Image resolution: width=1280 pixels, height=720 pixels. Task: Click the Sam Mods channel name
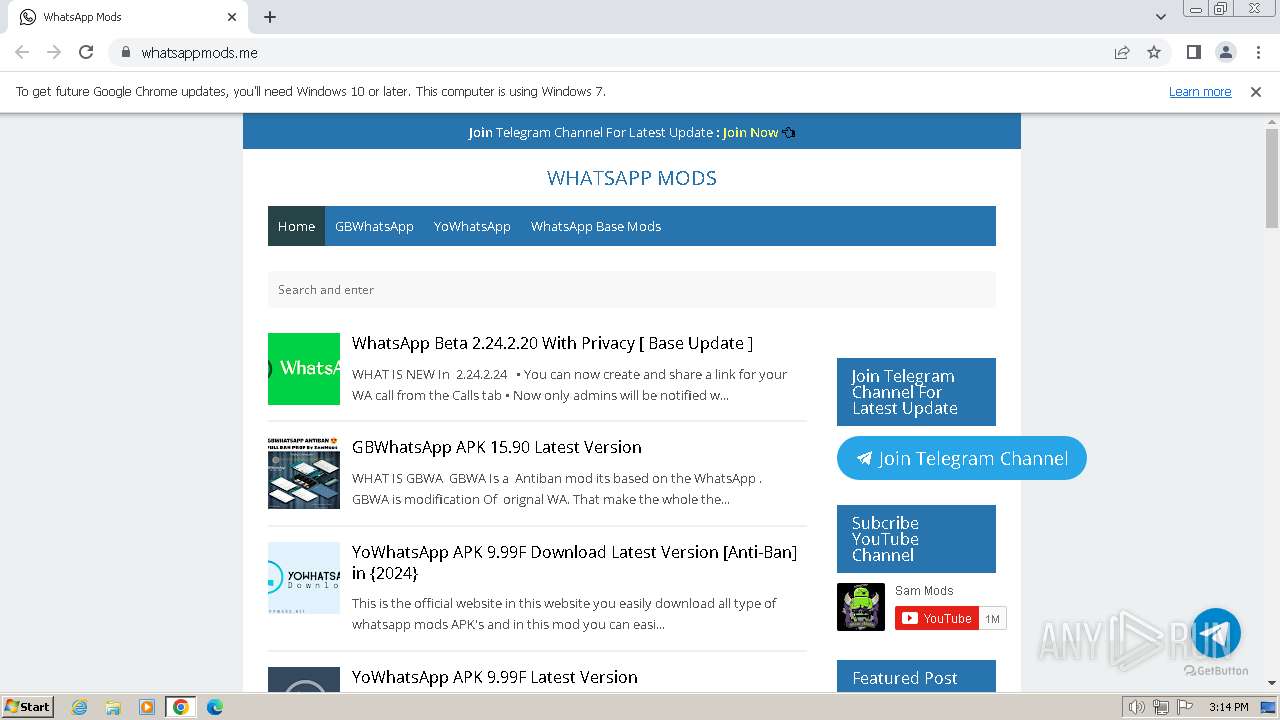pos(924,591)
